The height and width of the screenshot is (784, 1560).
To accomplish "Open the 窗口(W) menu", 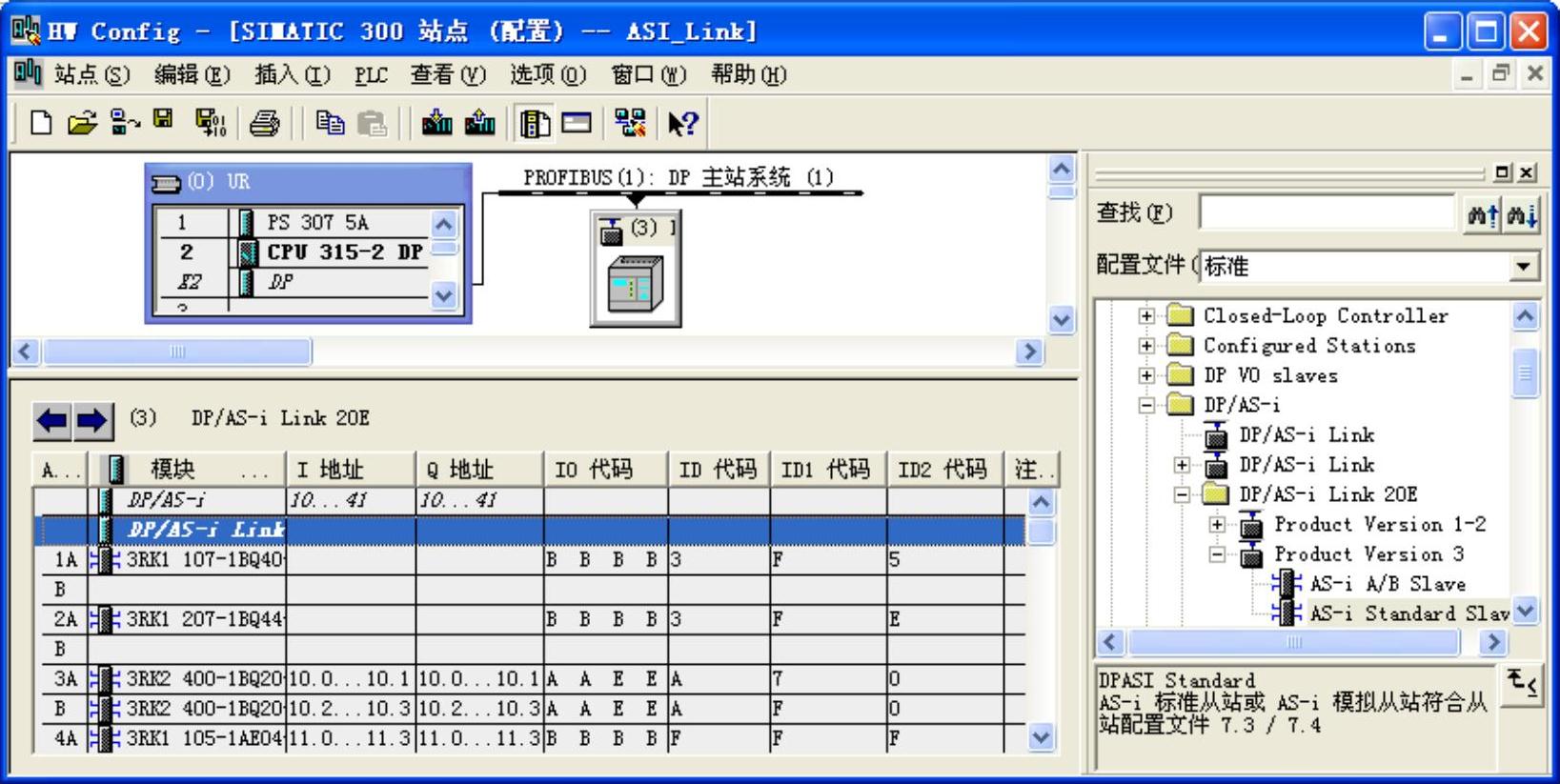I will [x=649, y=74].
